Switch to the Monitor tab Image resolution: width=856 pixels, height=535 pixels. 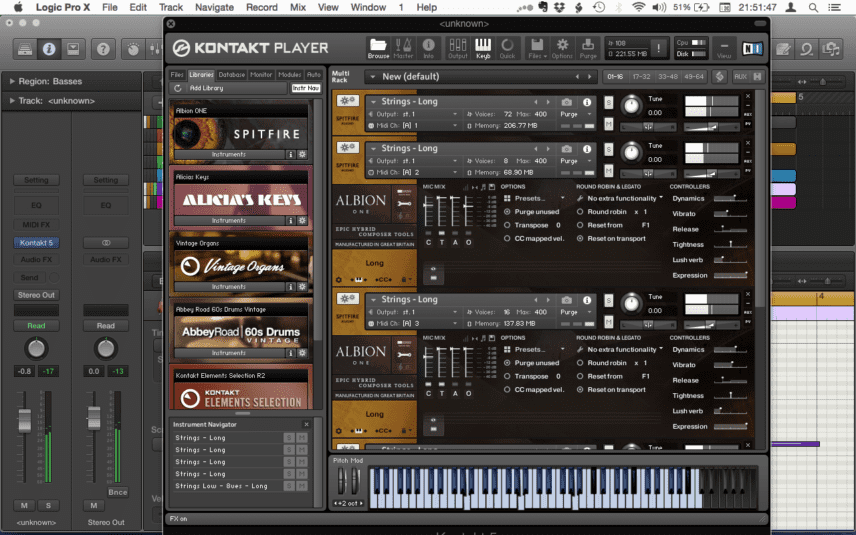click(x=261, y=75)
